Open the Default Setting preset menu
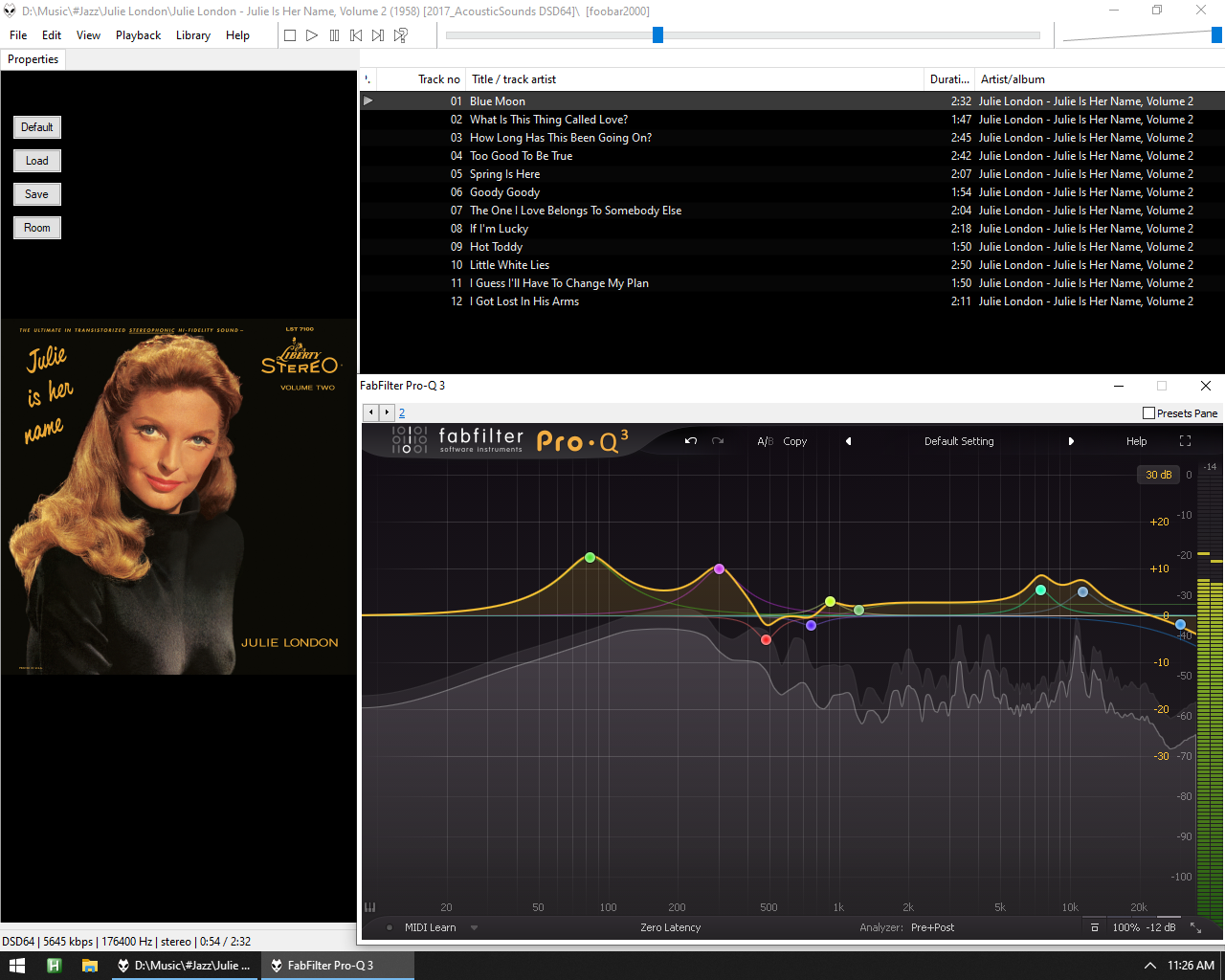The image size is (1225, 980). click(959, 441)
